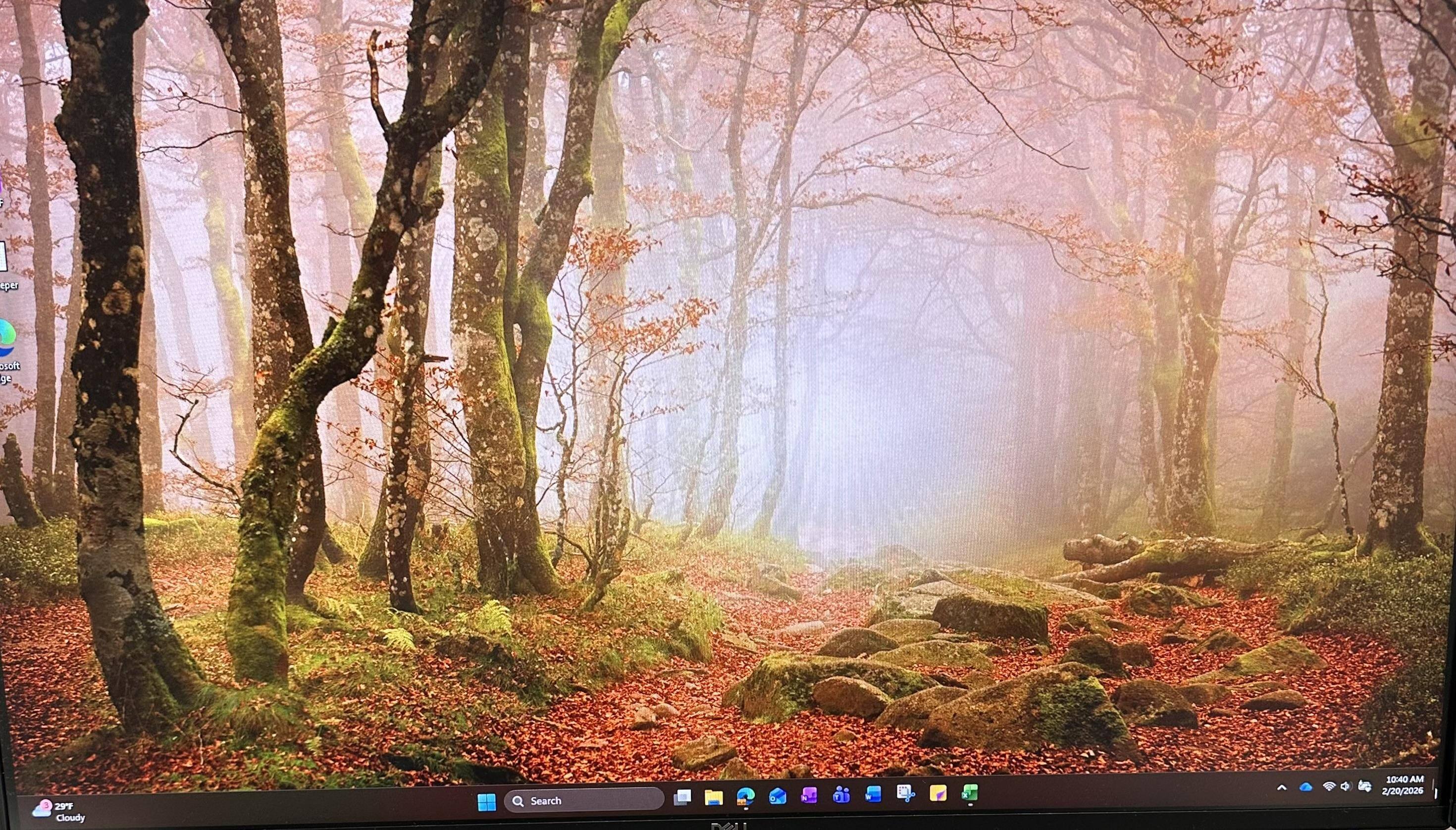Image resolution: width=1456 pixels, height=830 pixels.
Task: Open the Wi-Fi network quick settings
Action: [1329, 787]
